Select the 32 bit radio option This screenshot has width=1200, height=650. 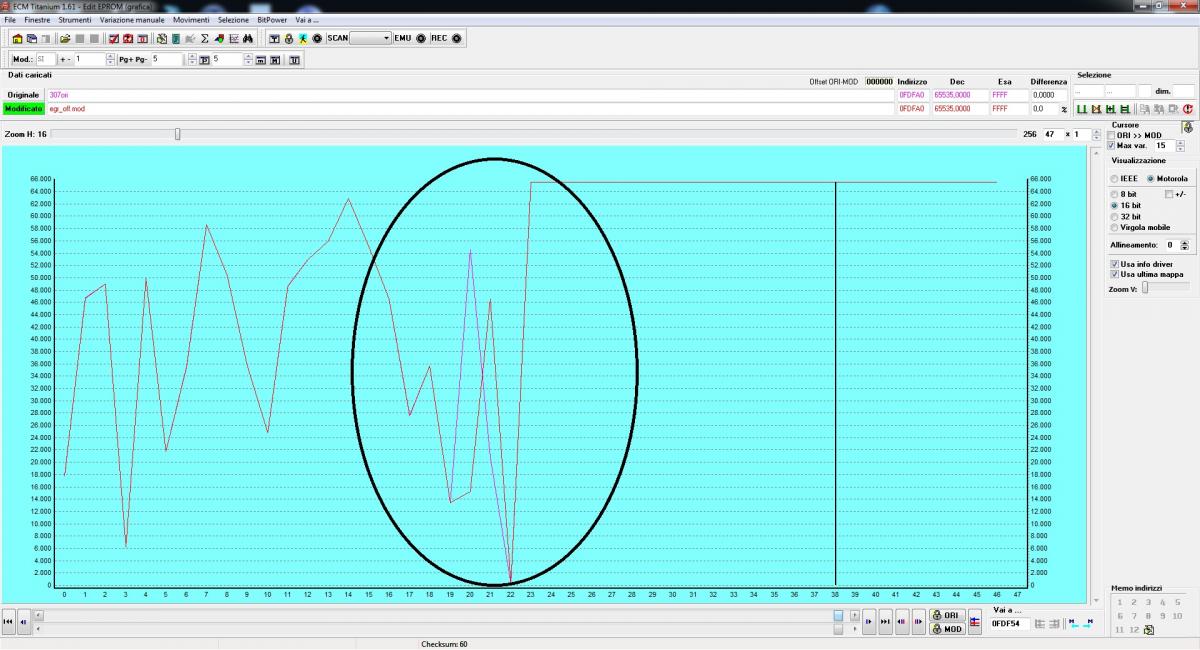coord(1114,216)
